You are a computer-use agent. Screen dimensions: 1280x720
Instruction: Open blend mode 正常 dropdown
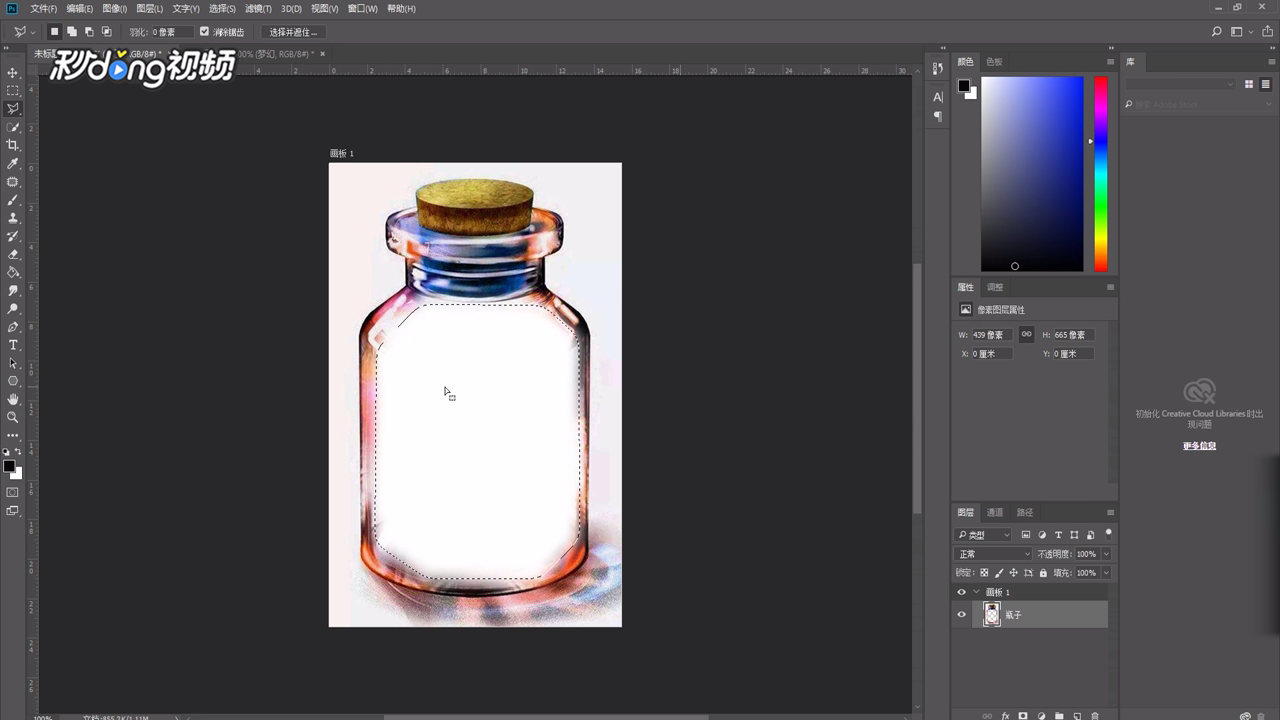pyautogui.click(x=994, y=554)
